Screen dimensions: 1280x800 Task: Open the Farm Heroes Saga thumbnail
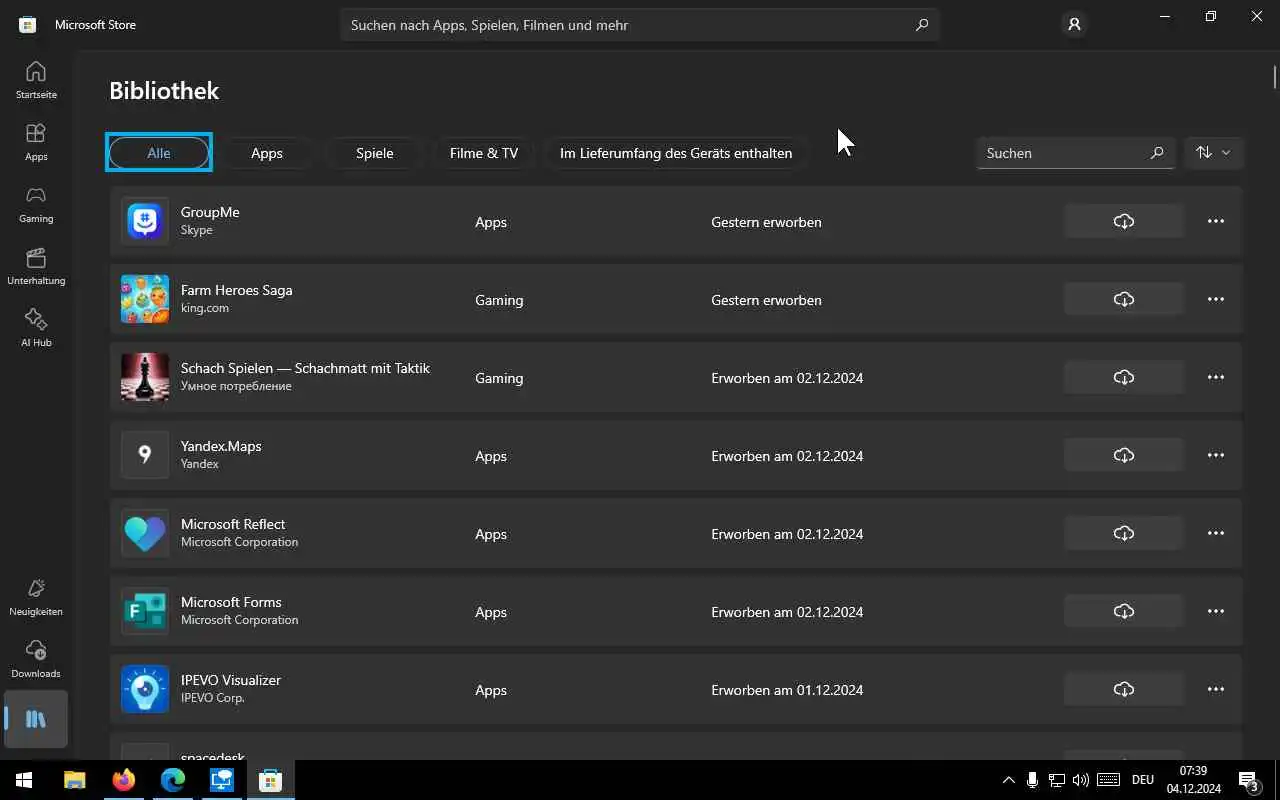(145, 299)
